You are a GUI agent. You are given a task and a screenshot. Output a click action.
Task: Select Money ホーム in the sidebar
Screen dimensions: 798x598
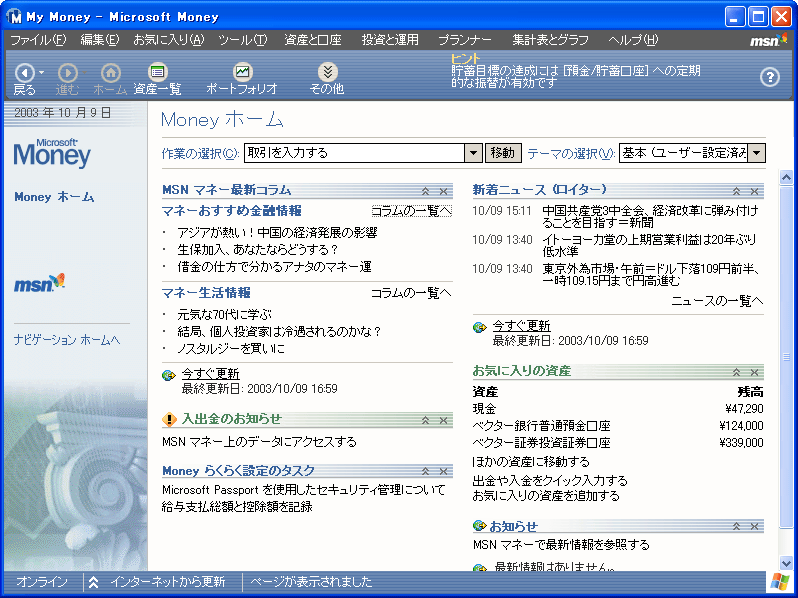tap(54, 197)
